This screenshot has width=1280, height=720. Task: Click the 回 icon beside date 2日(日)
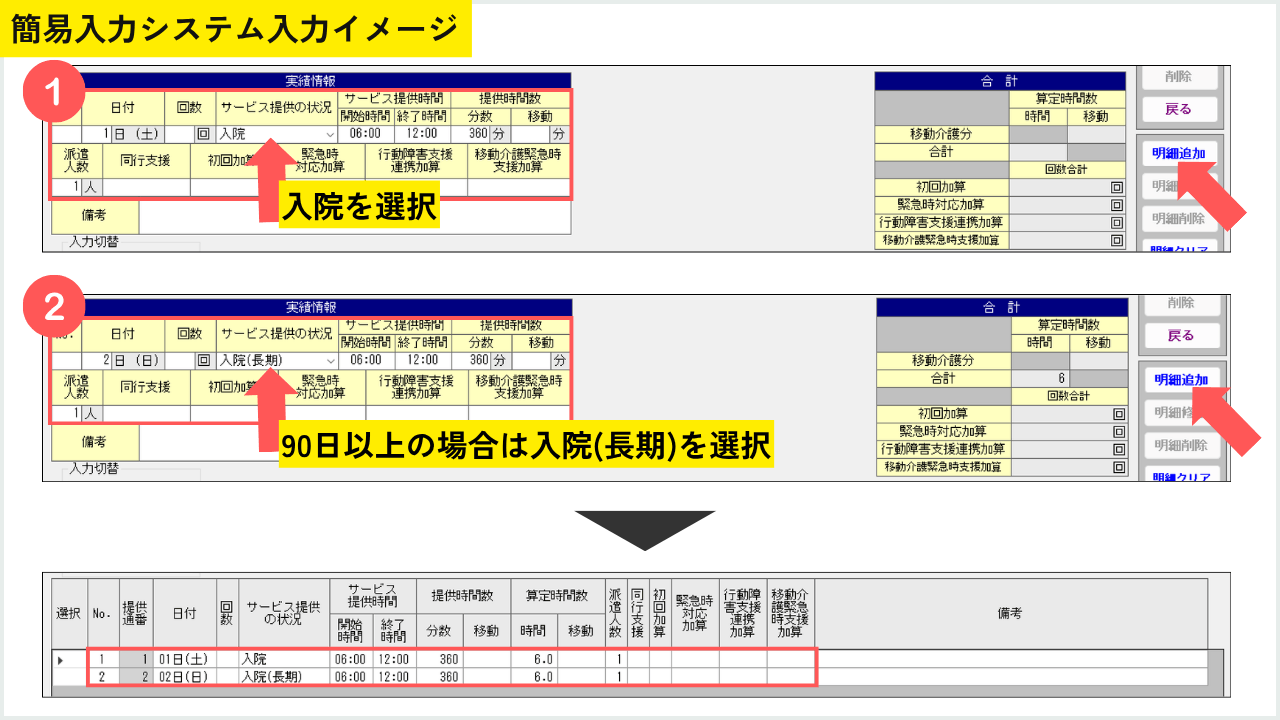coord(203,360)
